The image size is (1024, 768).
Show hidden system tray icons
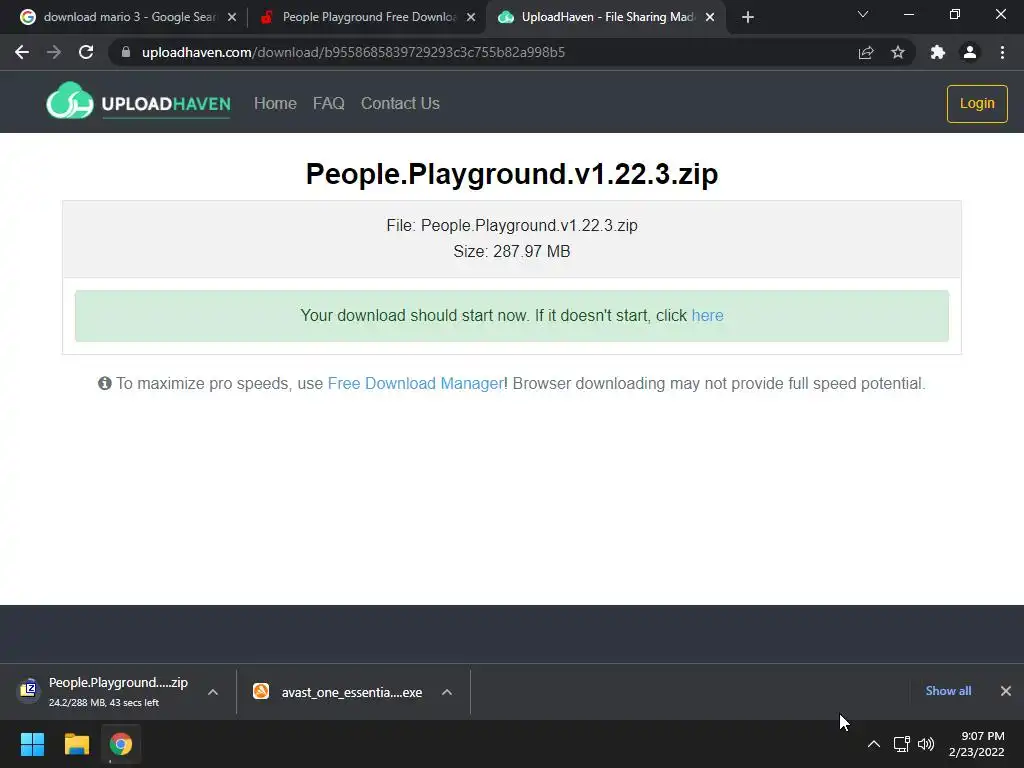pos(874,744)
